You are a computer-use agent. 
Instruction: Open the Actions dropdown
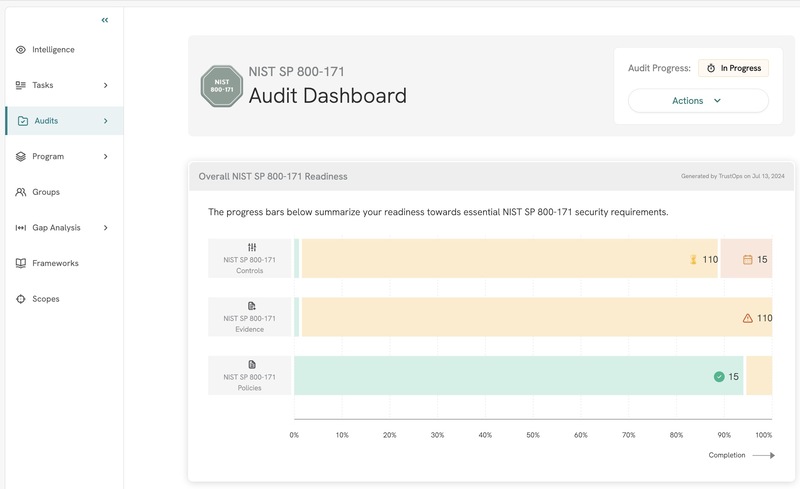click(698, 101)
